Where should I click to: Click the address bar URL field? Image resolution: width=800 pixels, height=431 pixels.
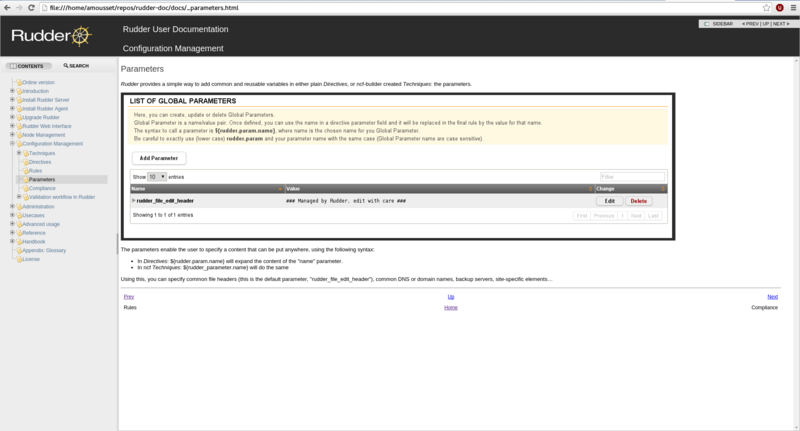coord(401,8)
